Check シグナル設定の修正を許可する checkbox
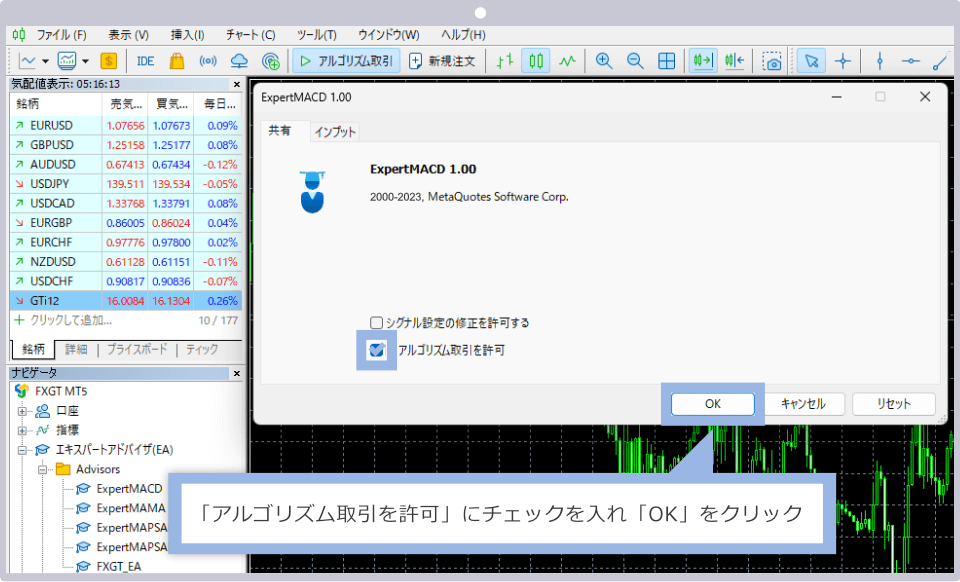The width and height of the screenshot is (960, 582). click(376, 323)
